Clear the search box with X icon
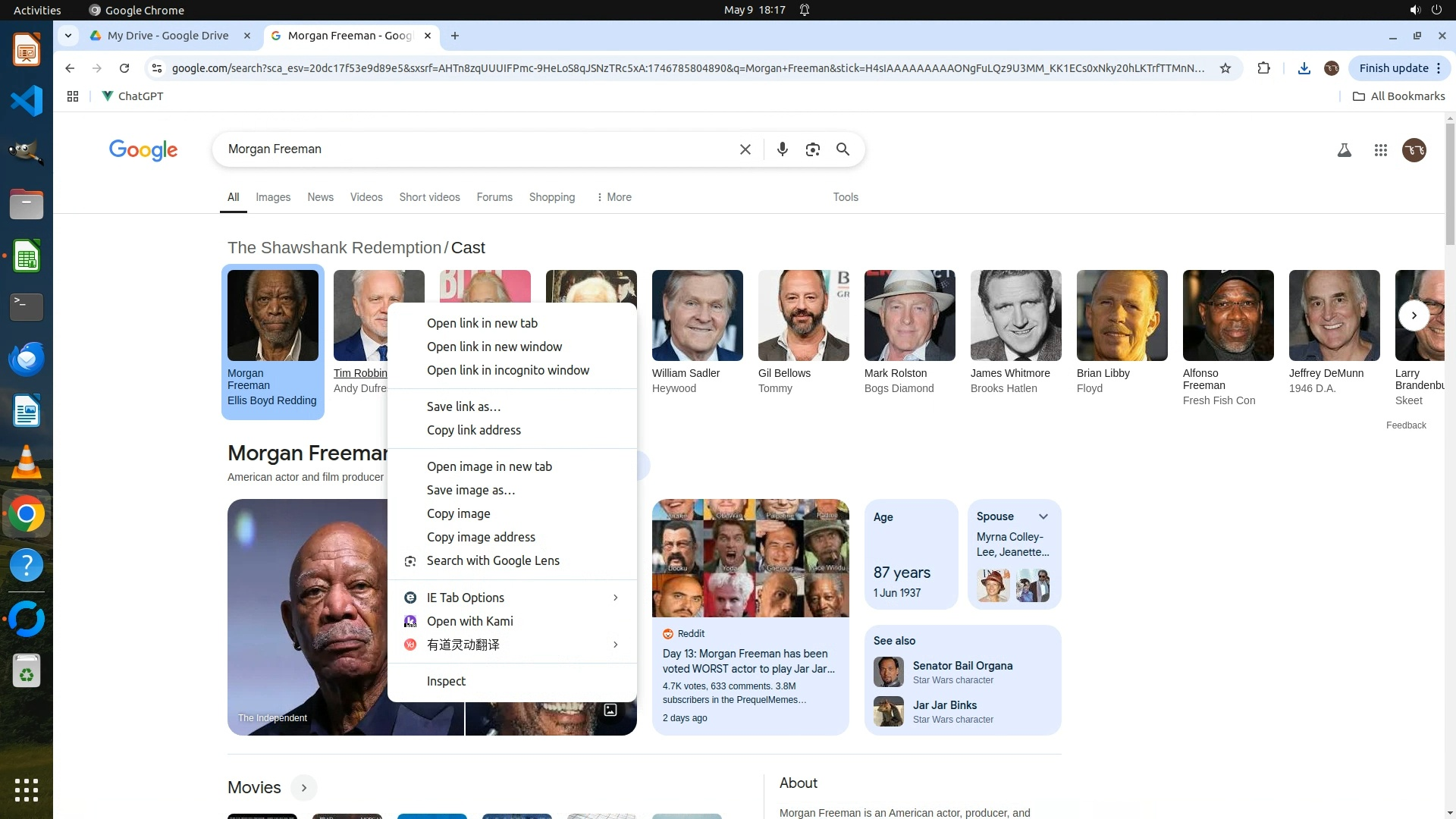The image size is (1456, 819). click(745, 149)
